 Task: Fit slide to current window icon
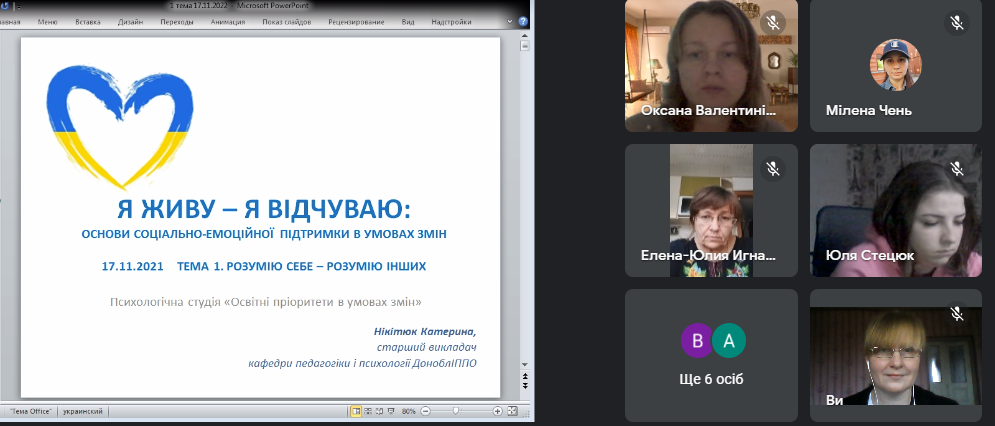(512, 411)
